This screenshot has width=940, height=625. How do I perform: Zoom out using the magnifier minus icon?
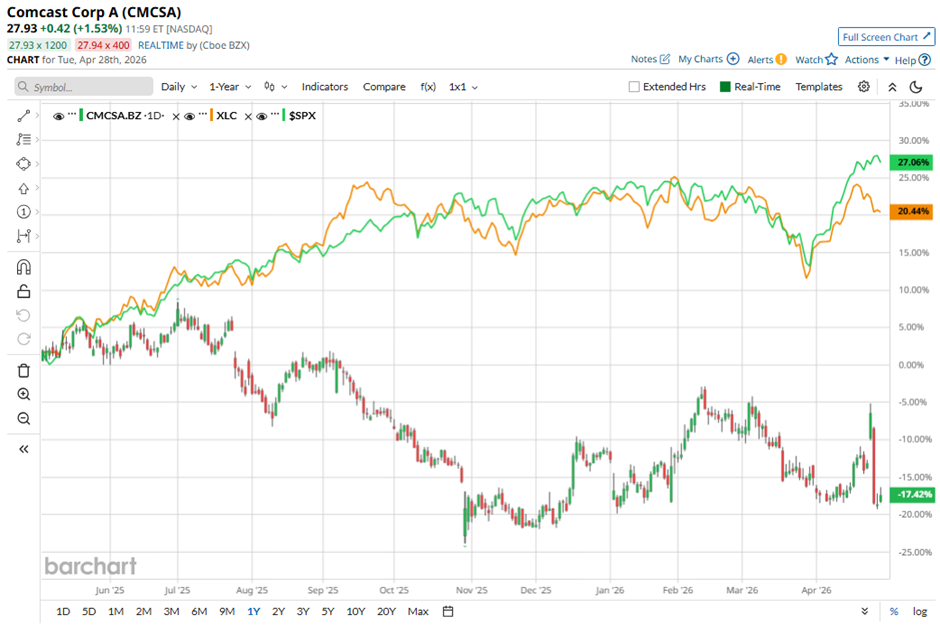coord(24,418)
